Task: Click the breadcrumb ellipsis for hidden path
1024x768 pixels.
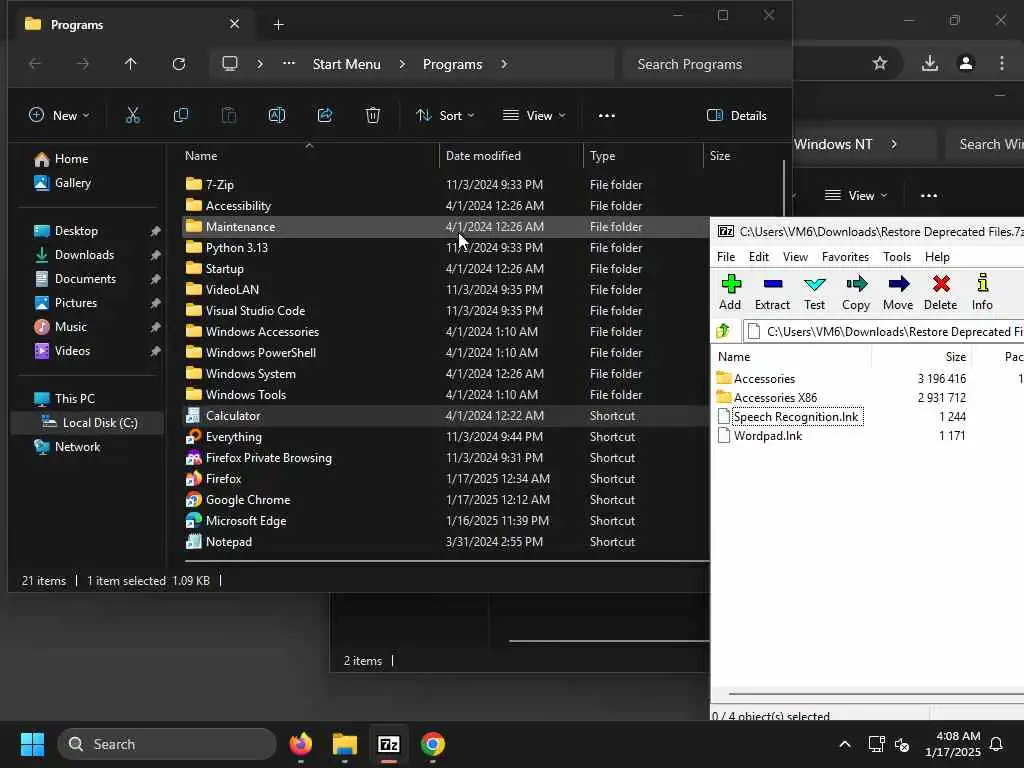Action: point(289,64)
